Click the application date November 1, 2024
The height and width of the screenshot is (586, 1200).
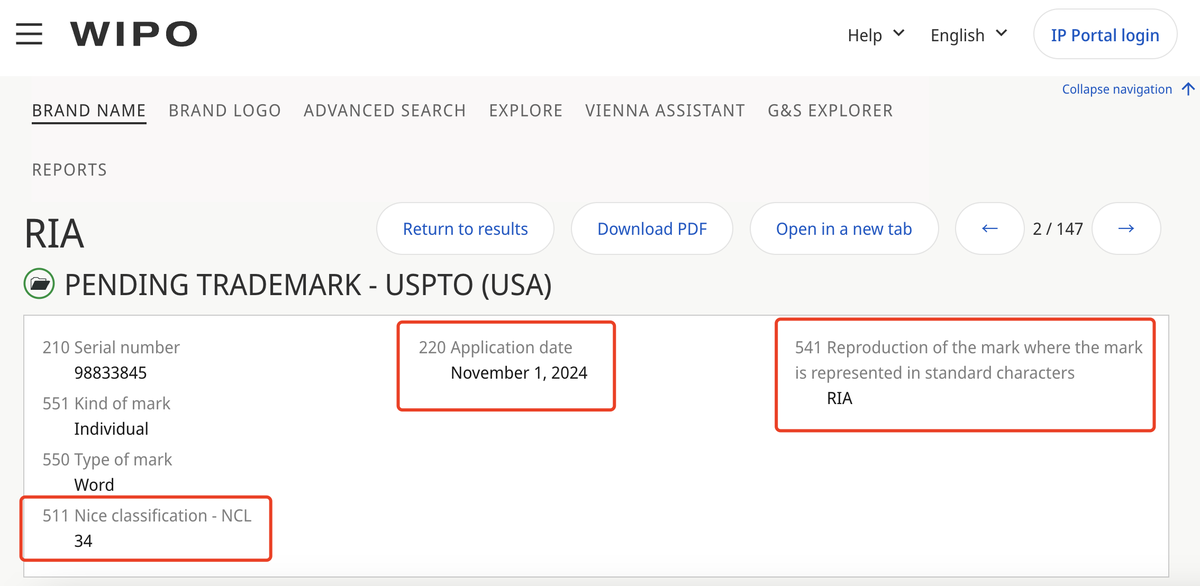519,373
